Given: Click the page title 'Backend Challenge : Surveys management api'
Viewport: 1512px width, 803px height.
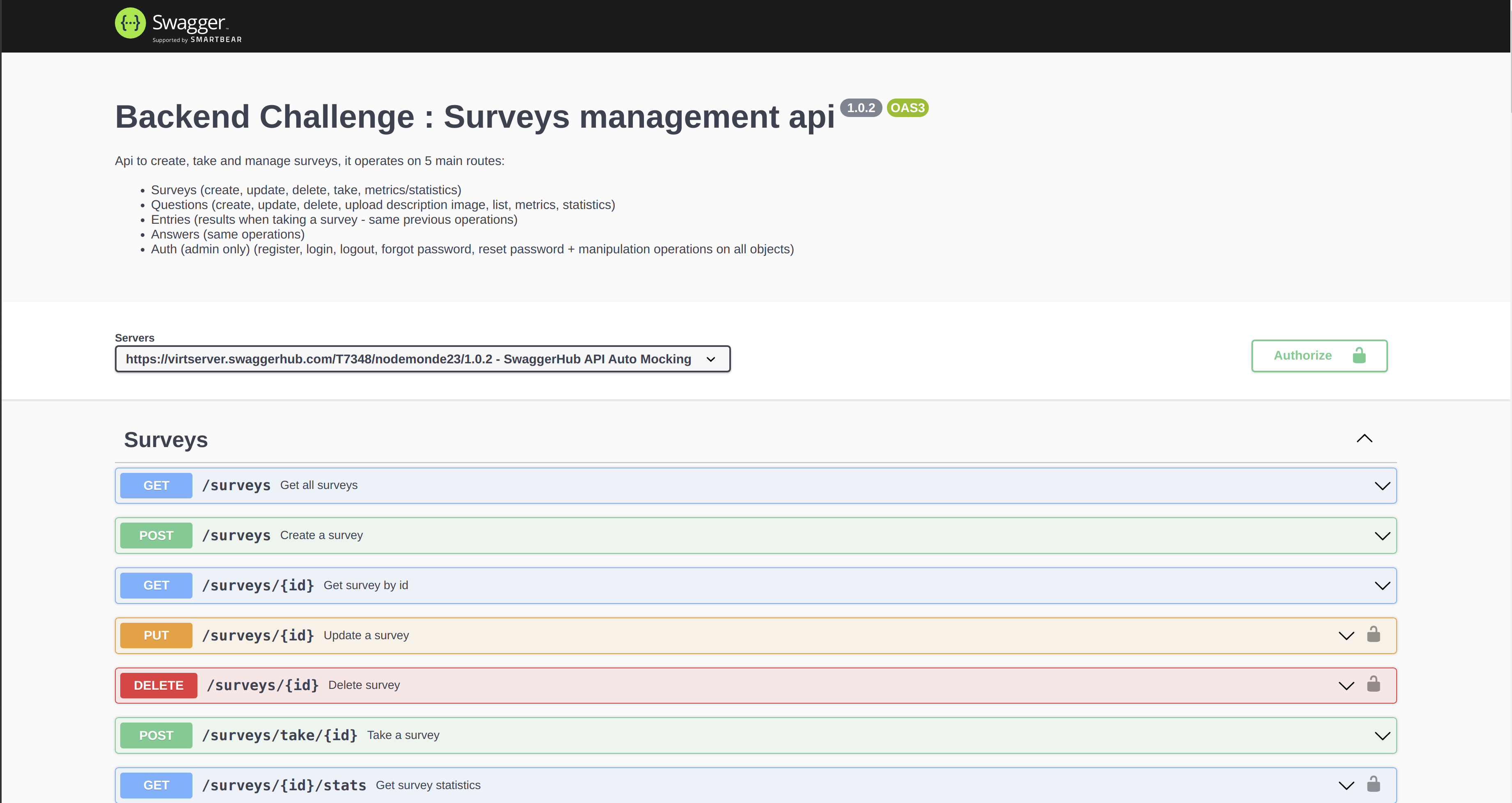Looking at the screenshot, I should [x=475, y=117].
